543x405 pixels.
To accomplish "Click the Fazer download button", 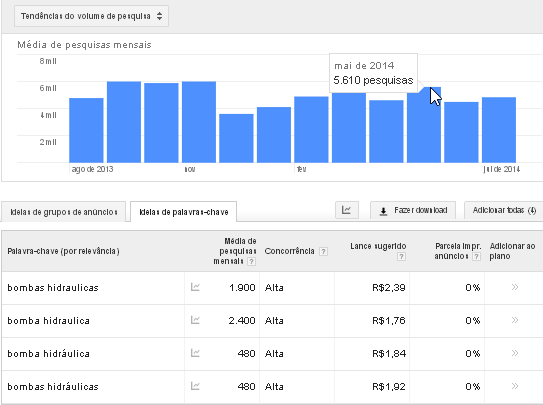I will pyautogui.click(x=413, y=210).
